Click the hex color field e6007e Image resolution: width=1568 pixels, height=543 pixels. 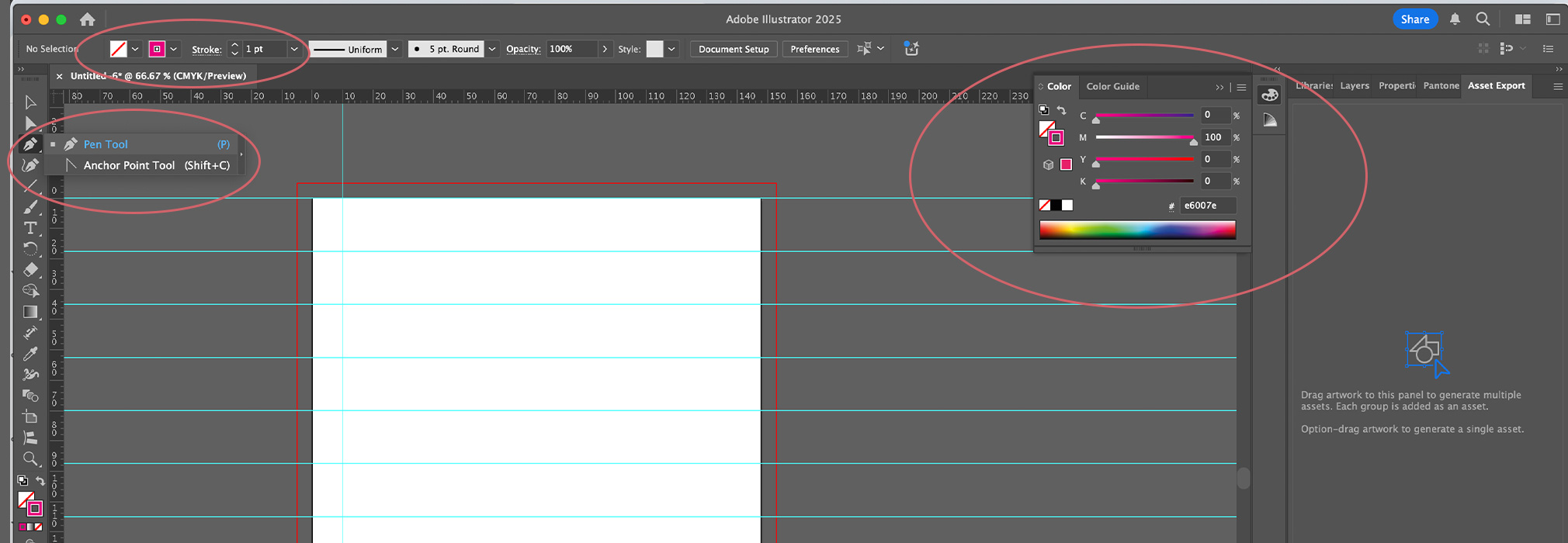tap(1208, 206)
